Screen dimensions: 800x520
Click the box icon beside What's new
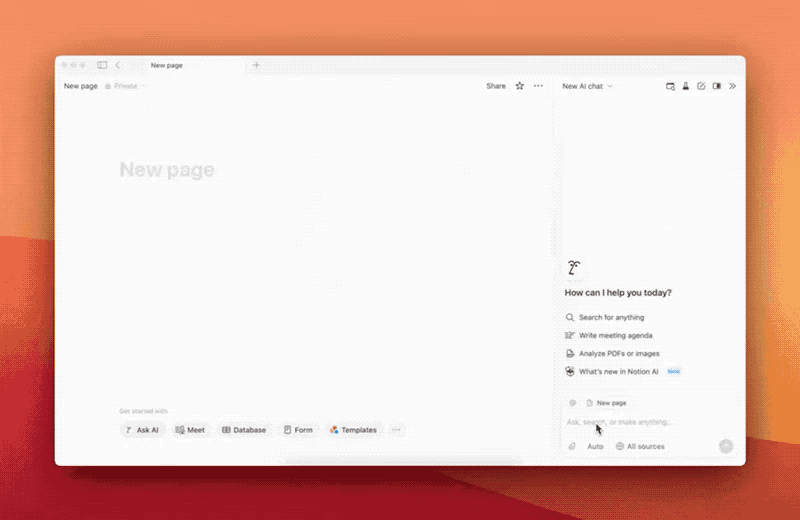pos(570,372)
